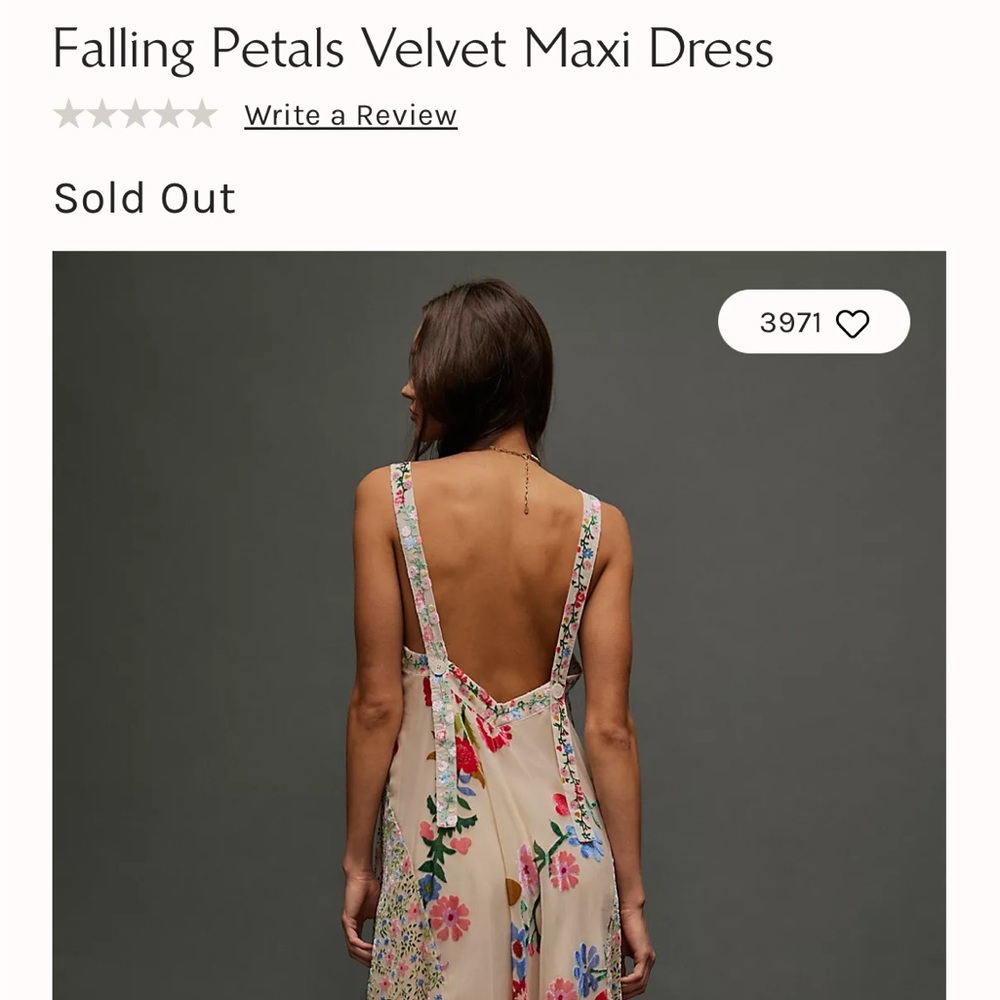
Task: Click the Sold Out availability label
Action: pyautogui.click(x=146, y=197)
